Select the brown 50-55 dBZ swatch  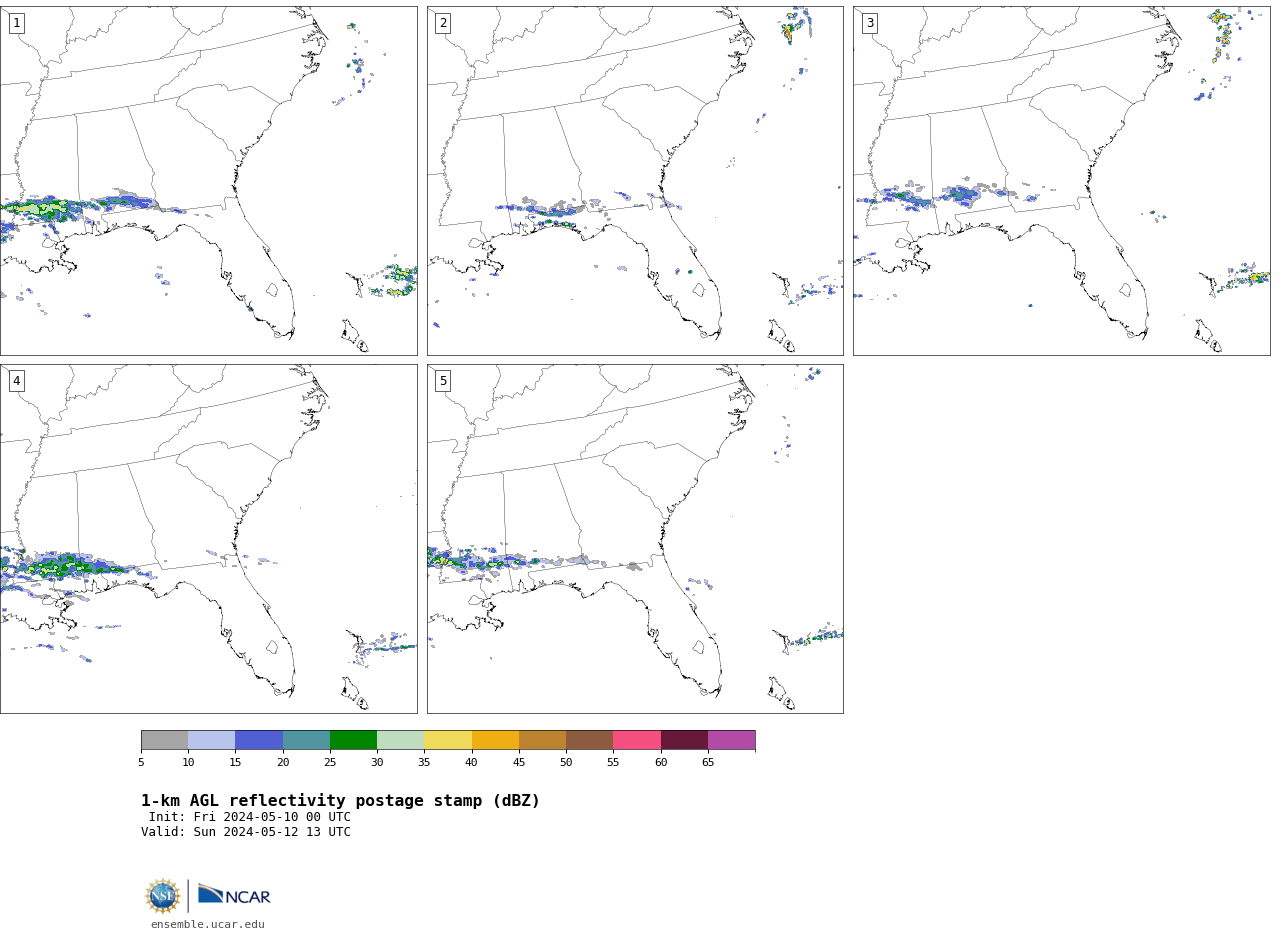[x=589, y=740]
